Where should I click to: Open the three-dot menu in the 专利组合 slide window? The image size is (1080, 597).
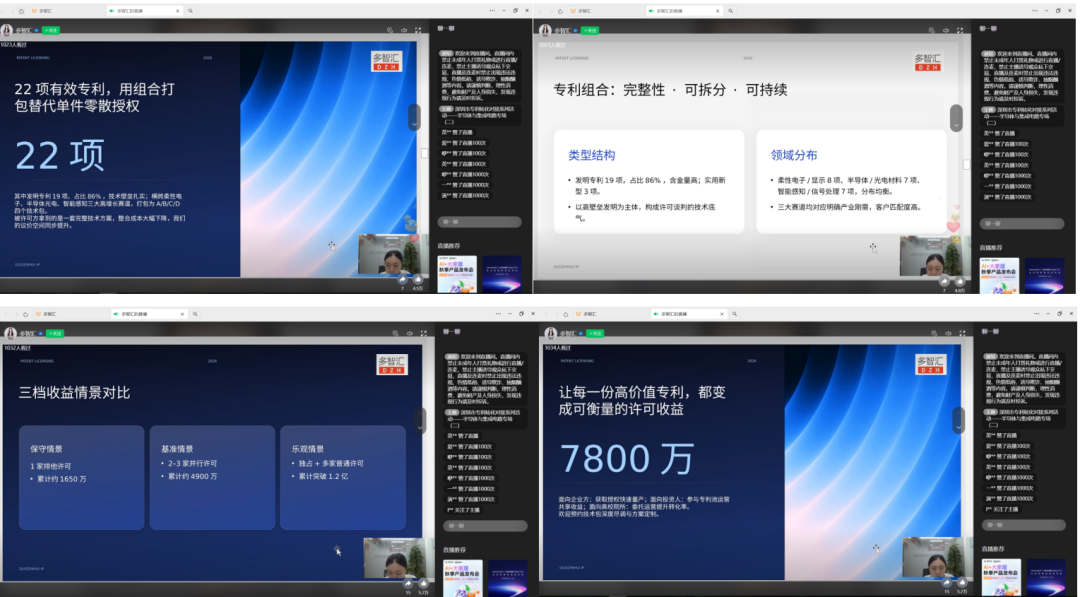(x=1034, y=11)
